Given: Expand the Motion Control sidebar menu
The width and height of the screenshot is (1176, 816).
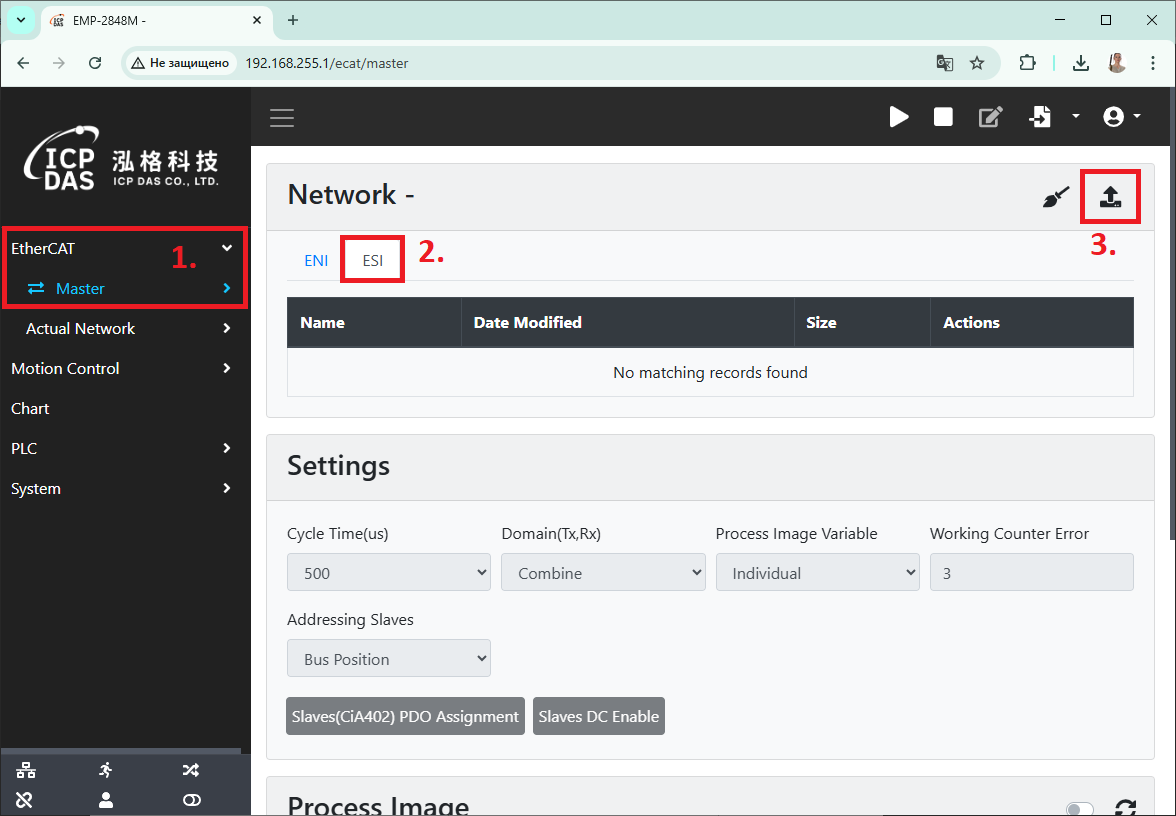Looking at the screenshot, I should [120, 368].
